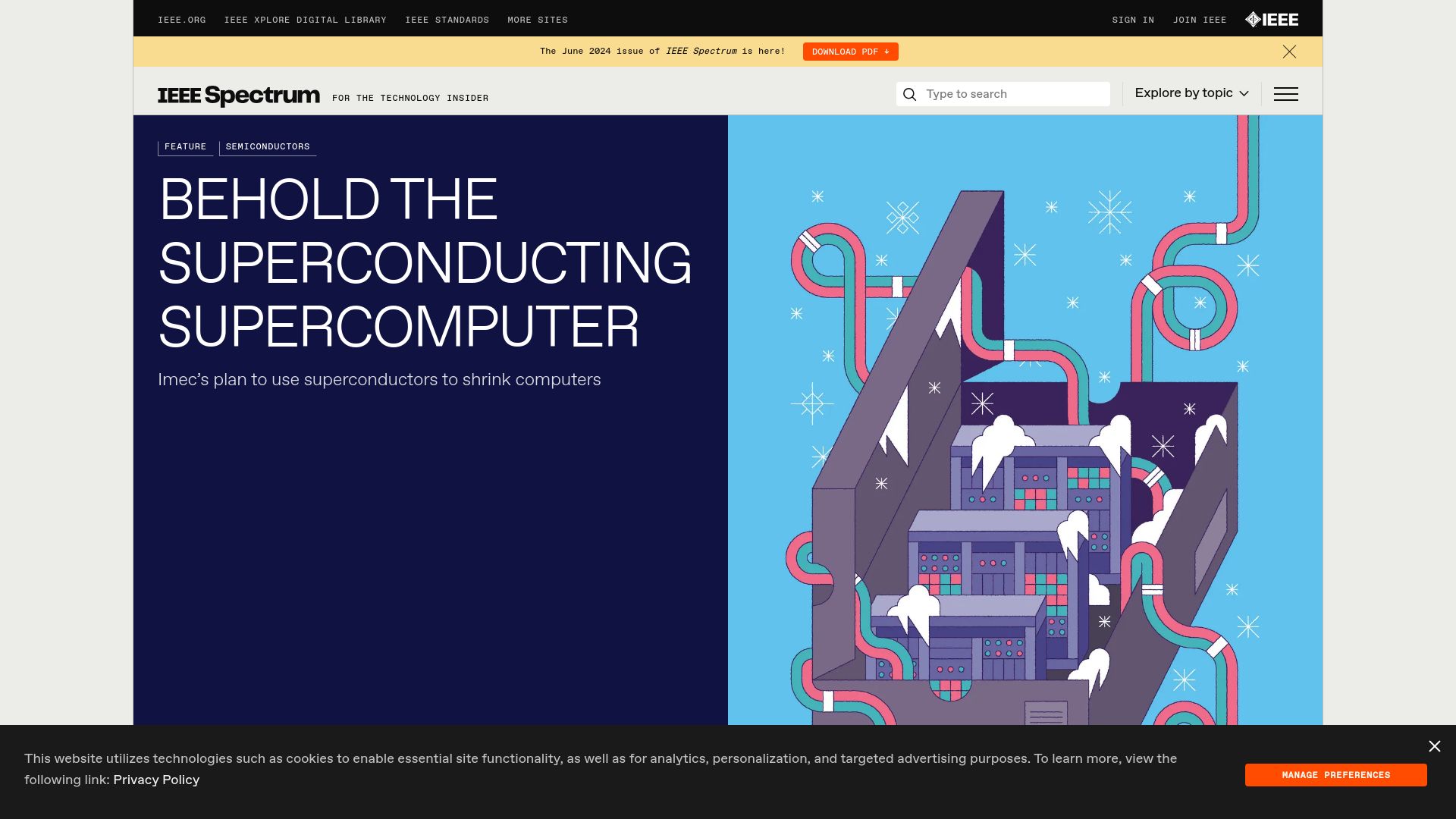Expand the More Sites menu
1456x819 pixels.
pos(538,20)
